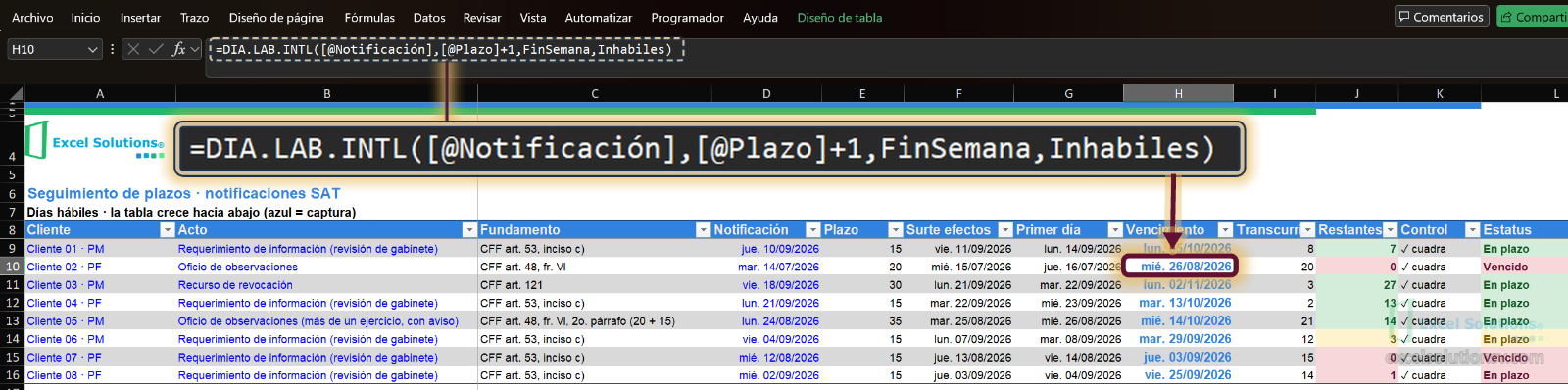
Task: Click the confirm checkmark icon in formula bar
Action: tap(156, 49)
